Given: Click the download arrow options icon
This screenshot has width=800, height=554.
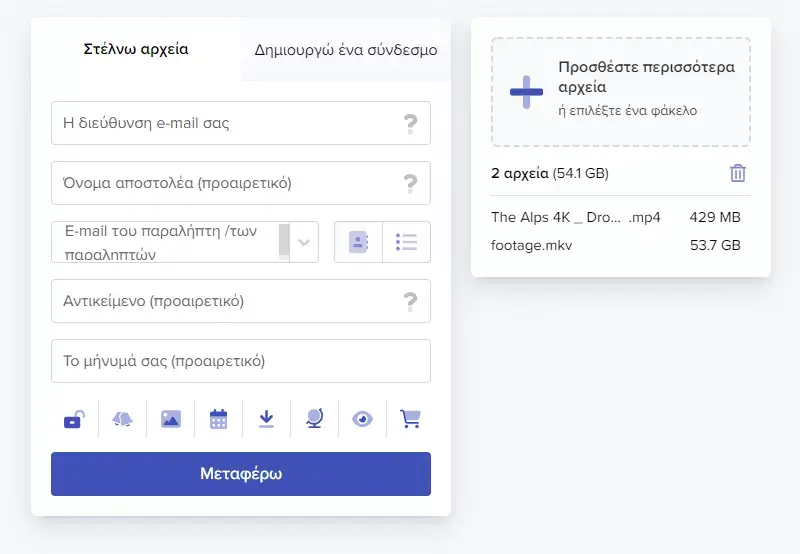Looking at the screenshot, I should pyautogui.click(x=266, y=419).
